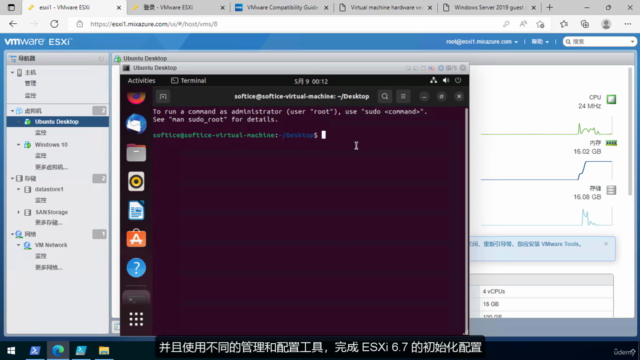Show Applications grid in Ubuntu dock
Image resolution: width=640 pixels, height=360 pixels.
coord(136,319)
